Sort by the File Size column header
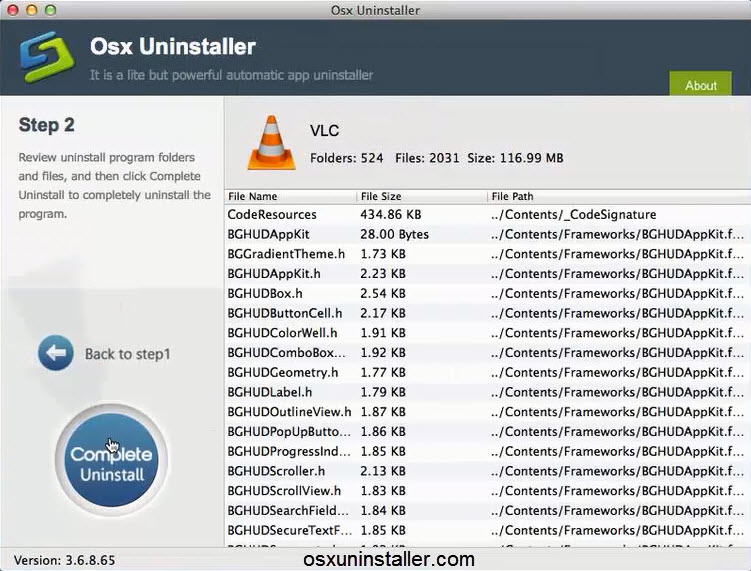This screenshot has width=751, height=571. [x=421, y=196]
